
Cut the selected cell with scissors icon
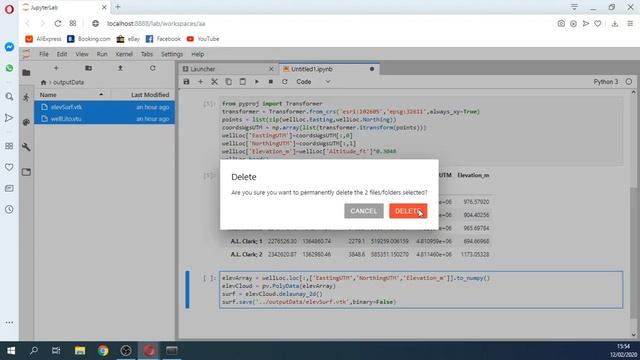tap(214, 82)
